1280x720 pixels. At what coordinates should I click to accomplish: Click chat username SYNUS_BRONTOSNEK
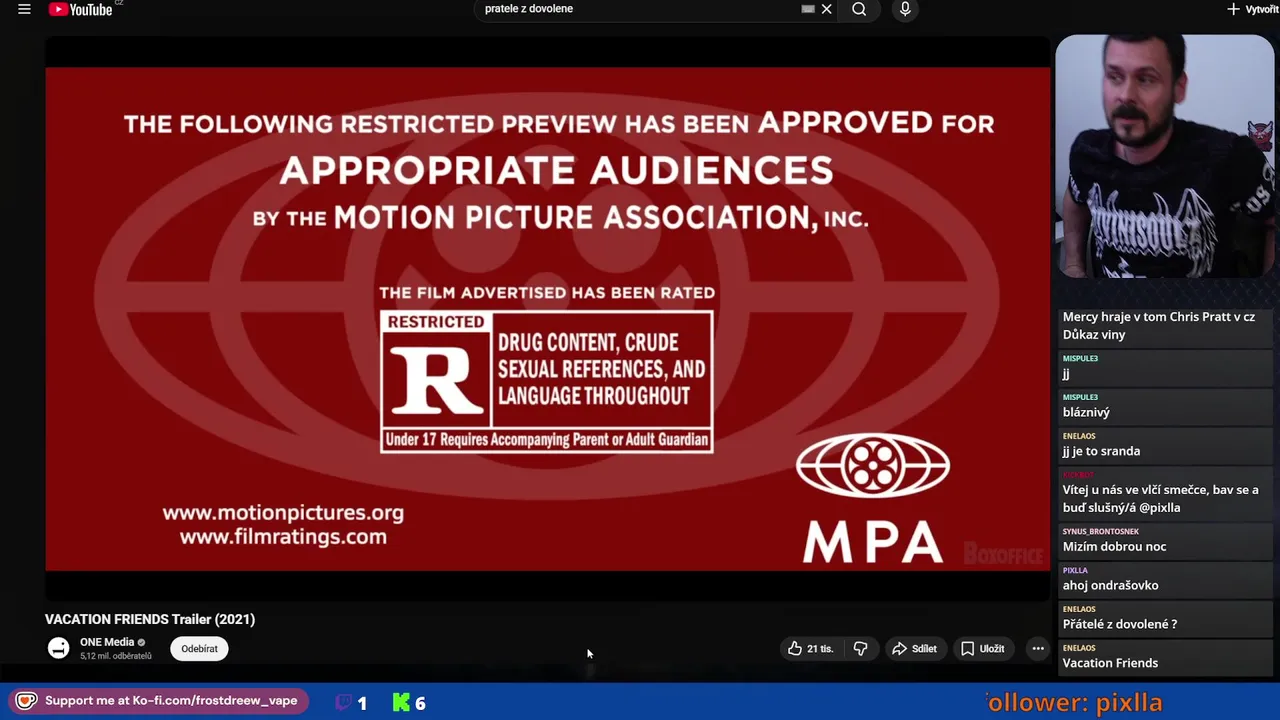point(1100,532)
